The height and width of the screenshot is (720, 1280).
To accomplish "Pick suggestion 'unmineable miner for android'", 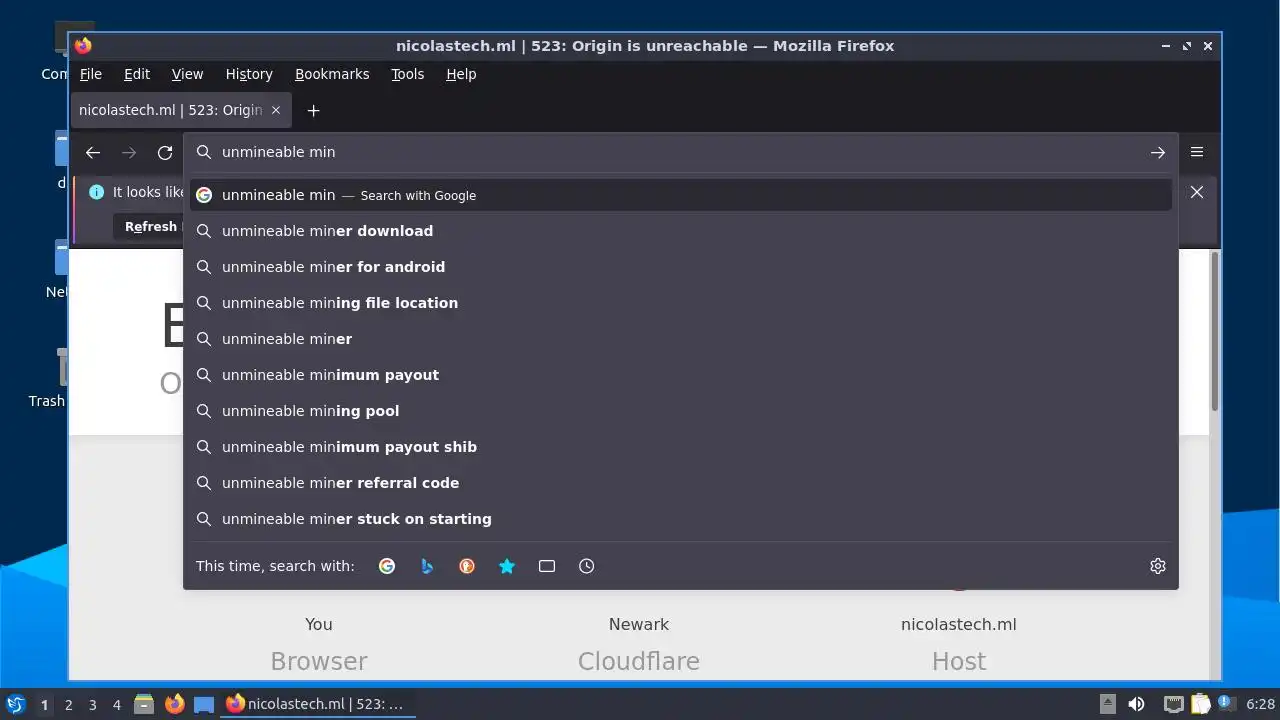I will (680, 267).
